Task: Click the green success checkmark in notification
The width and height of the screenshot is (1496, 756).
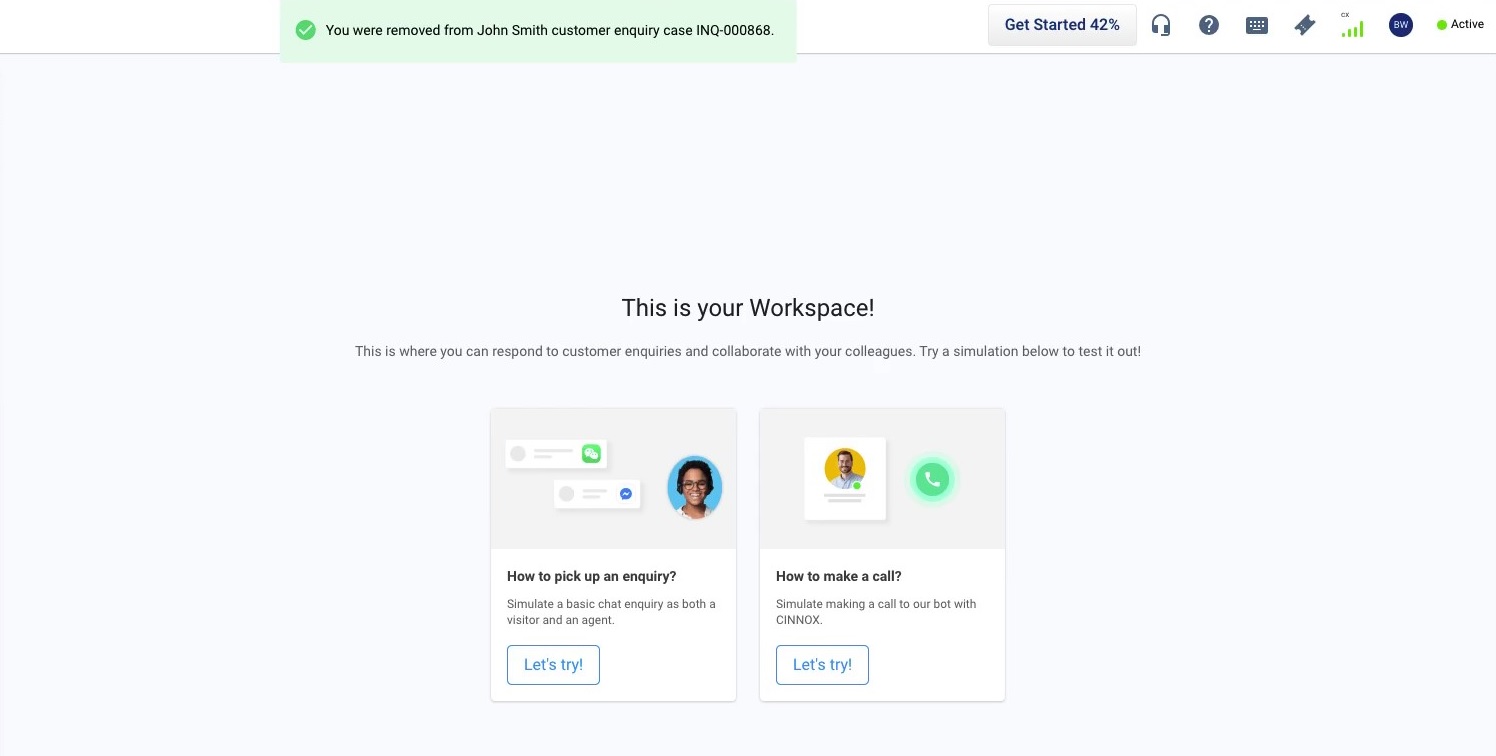Action: [306, 30]
